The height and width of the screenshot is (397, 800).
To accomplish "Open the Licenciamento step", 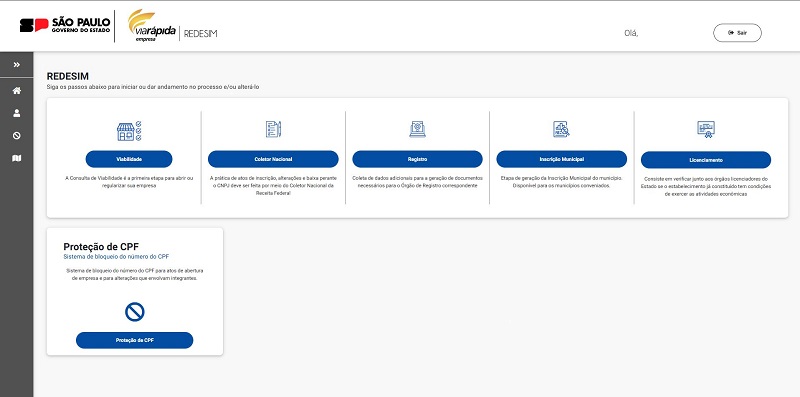I will 706,160.
